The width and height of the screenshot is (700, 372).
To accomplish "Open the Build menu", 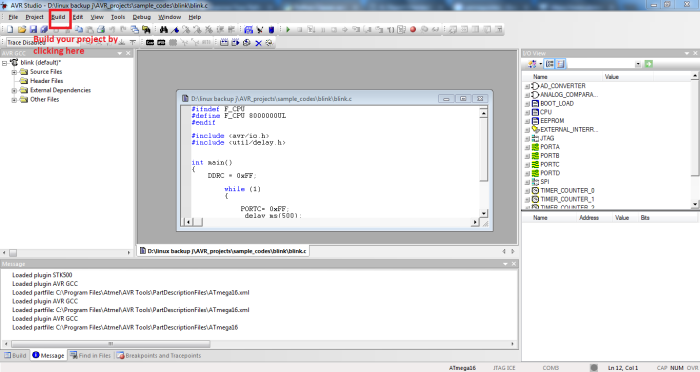I will click(58, 17).
